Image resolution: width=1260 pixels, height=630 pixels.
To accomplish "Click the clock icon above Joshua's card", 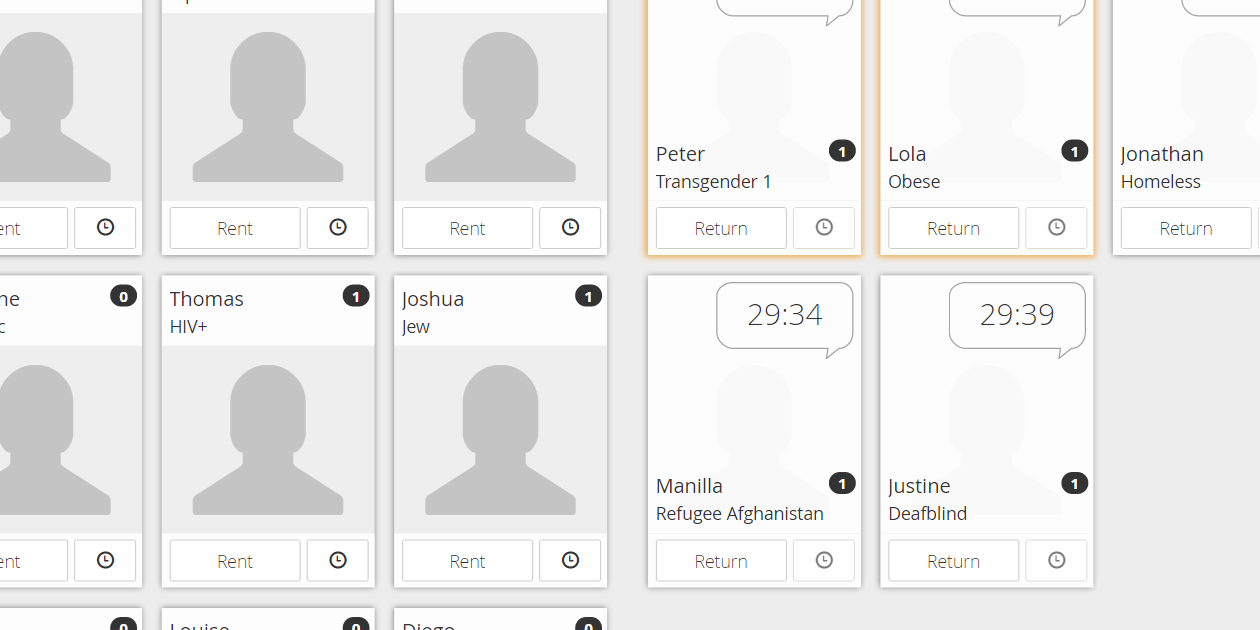I will tap(570, 228).
